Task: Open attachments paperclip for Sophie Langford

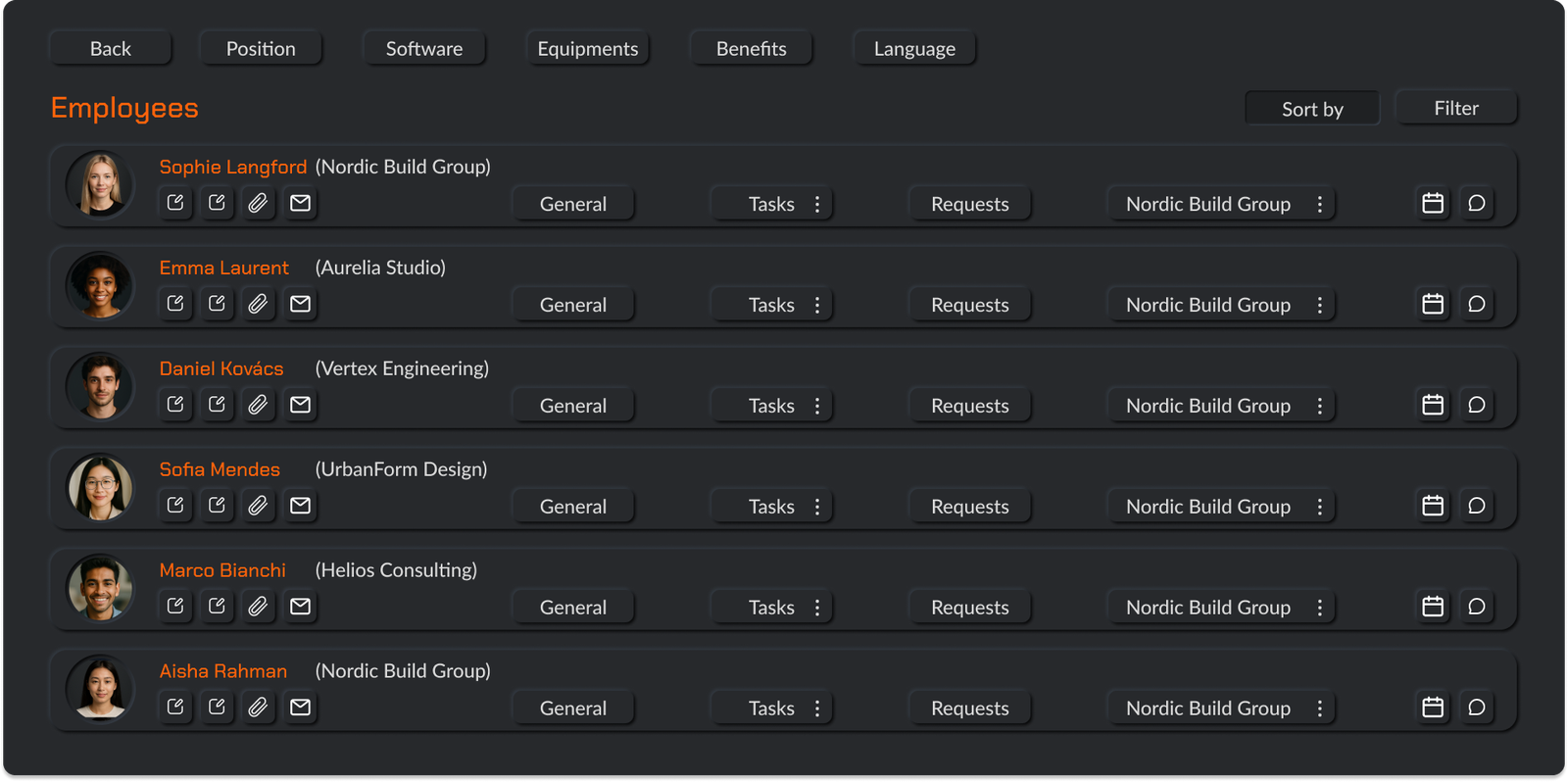Action: (x=258, y=203)
